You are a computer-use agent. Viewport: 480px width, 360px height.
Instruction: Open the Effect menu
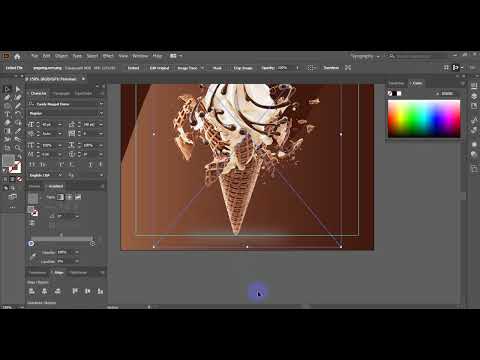(x=108, y=56)
